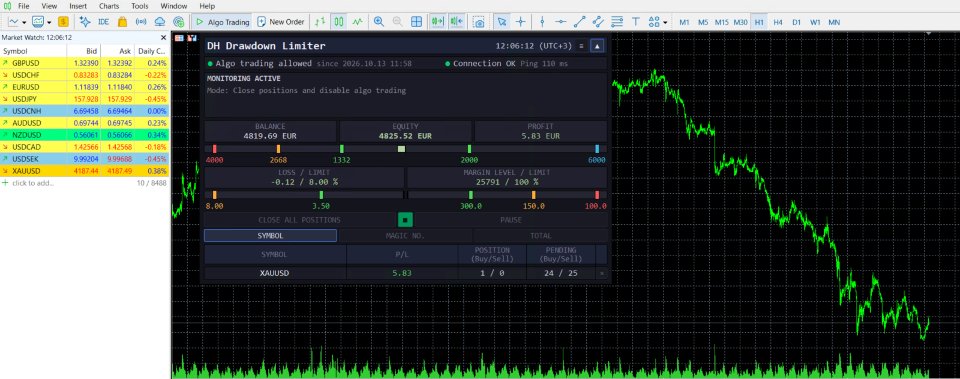Open the Insert menu
This screenshot has width=960, height=379.
(x=78, y=6)
